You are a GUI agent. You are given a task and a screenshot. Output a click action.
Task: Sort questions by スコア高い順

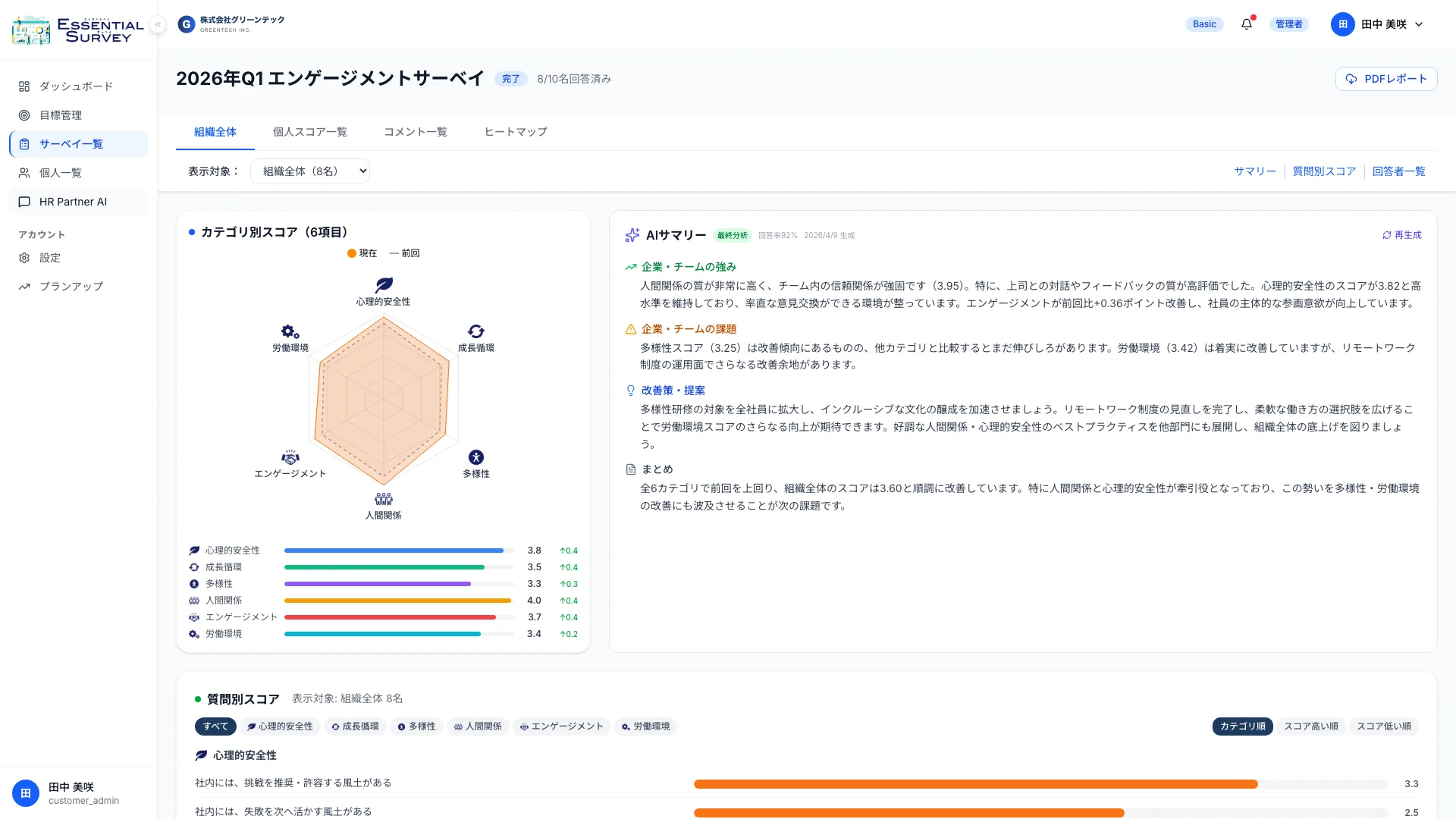pos(1310,726)
